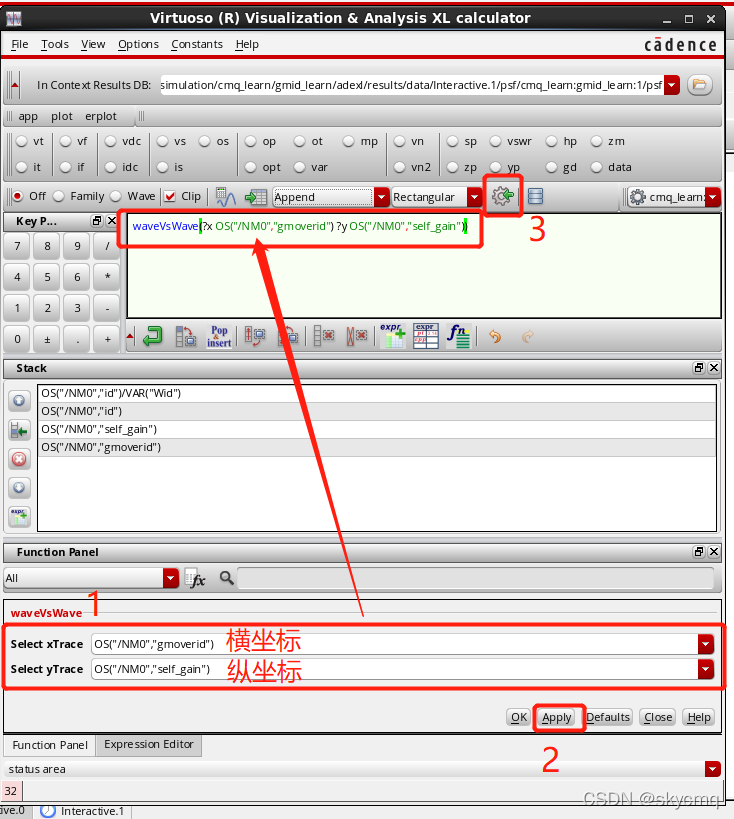Select the Wave radio button
This screenshot has height=819, width=734.
[116, 196]
